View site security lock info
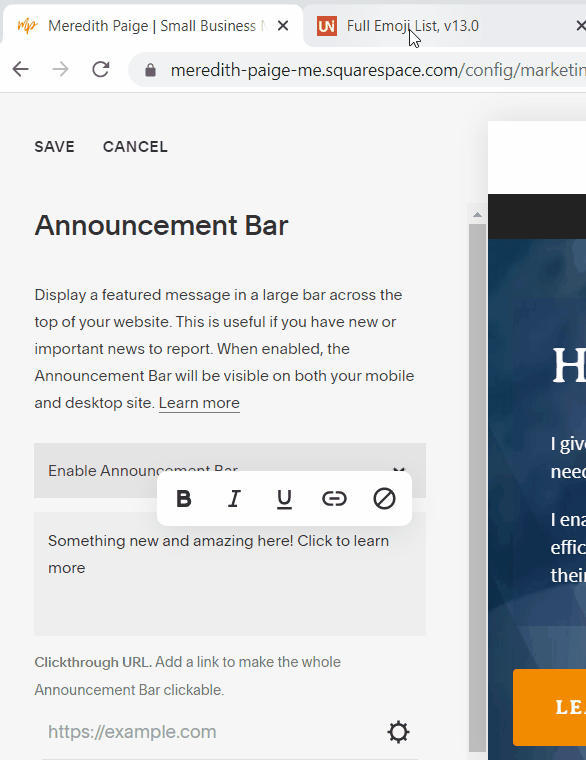This screenshot has height=760, width=586. click(x=150, y=70)
